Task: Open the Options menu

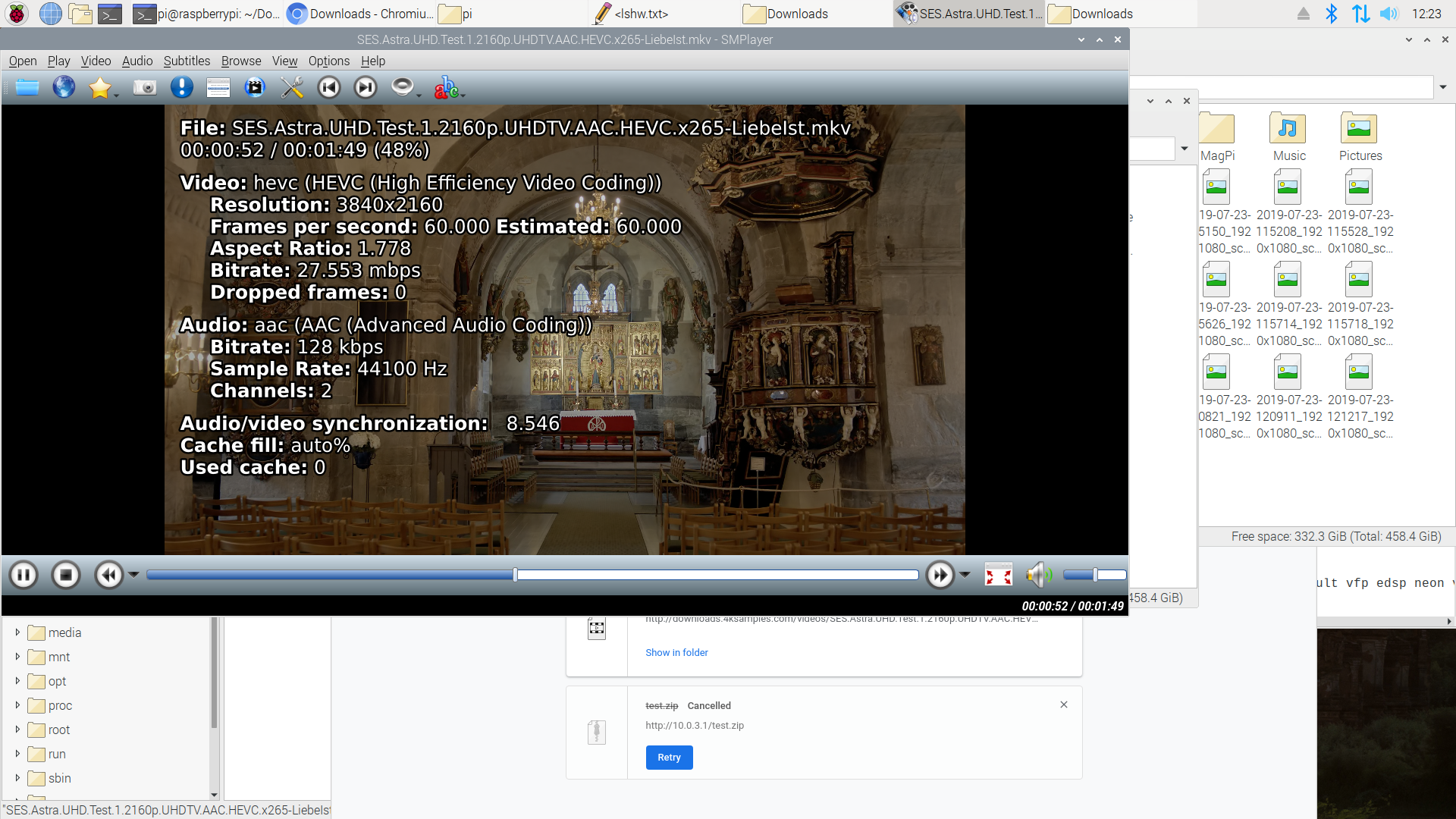Action: 328,61
